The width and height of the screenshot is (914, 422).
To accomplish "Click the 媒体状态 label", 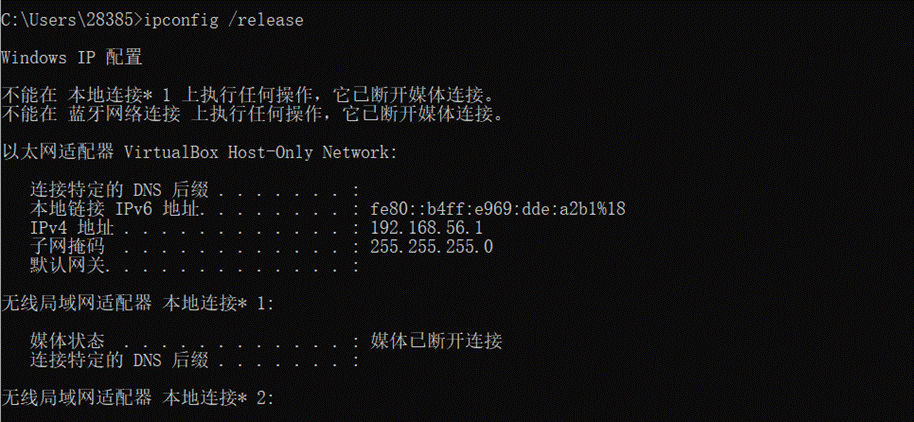I will pos(67,341).
